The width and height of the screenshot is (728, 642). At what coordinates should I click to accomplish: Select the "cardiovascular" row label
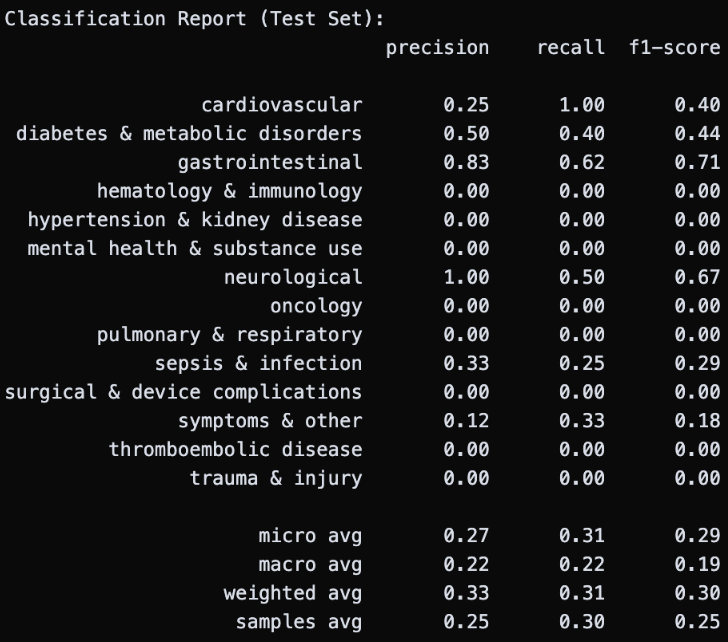[x=281, y=105]
